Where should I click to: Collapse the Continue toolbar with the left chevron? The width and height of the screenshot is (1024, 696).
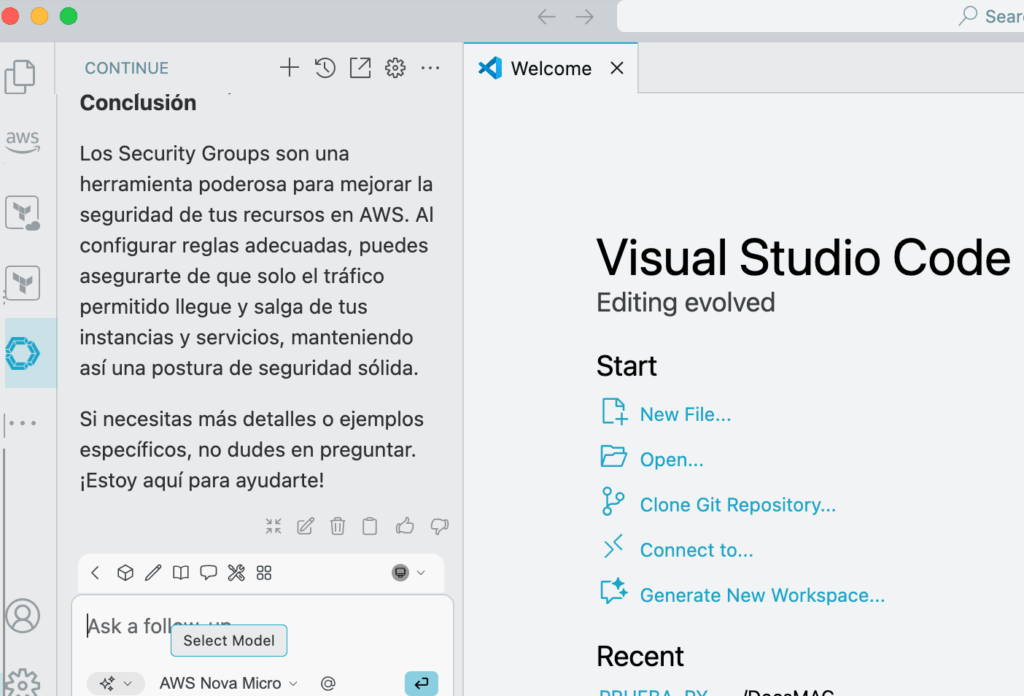tap(95, 573)
